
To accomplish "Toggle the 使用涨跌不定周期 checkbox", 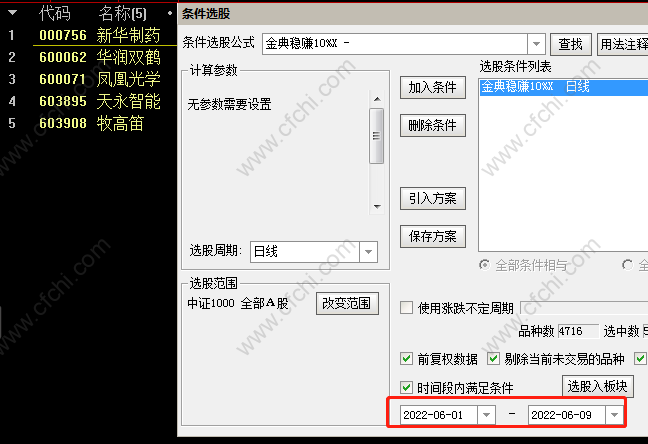I will pyautogui.click(x=406, y=308).
